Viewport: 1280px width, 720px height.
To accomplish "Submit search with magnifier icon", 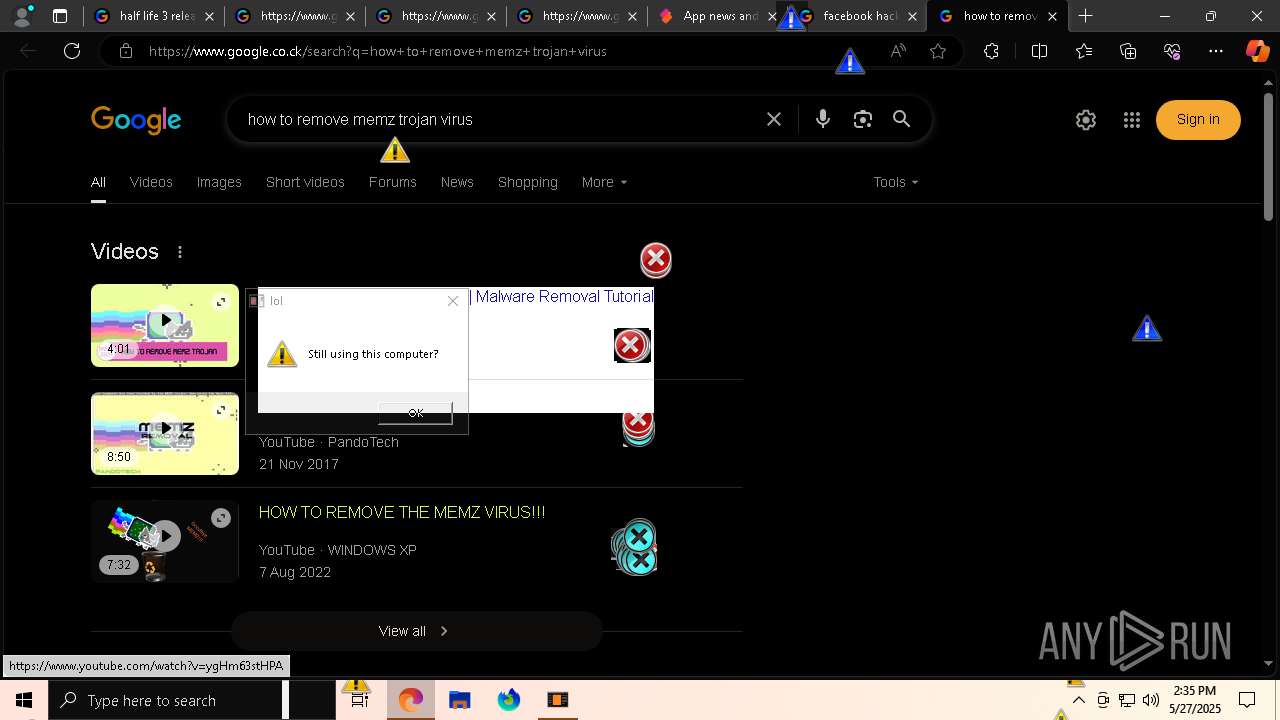I will pos(901,119).
